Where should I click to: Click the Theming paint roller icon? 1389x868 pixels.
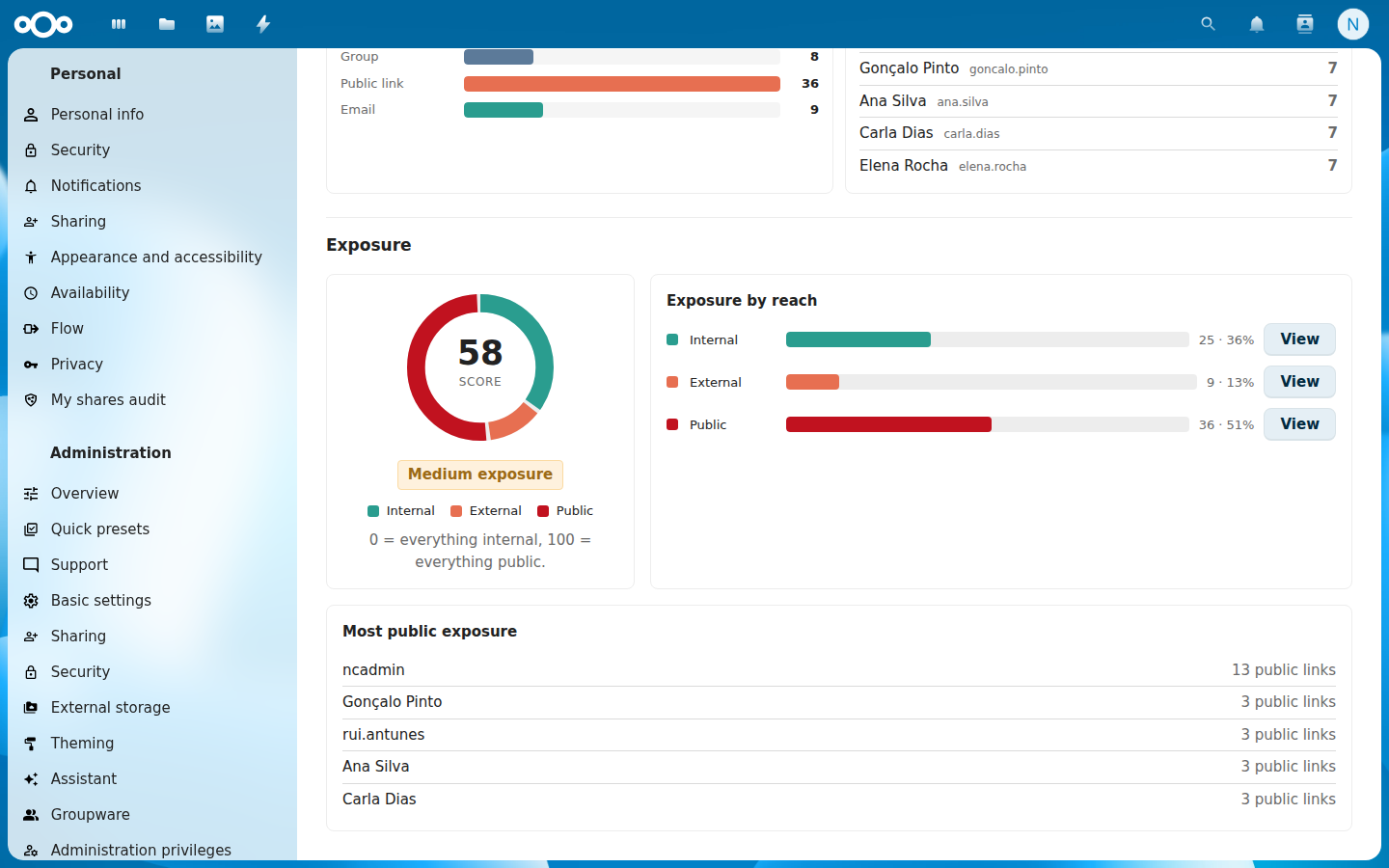tap(31, 744)
